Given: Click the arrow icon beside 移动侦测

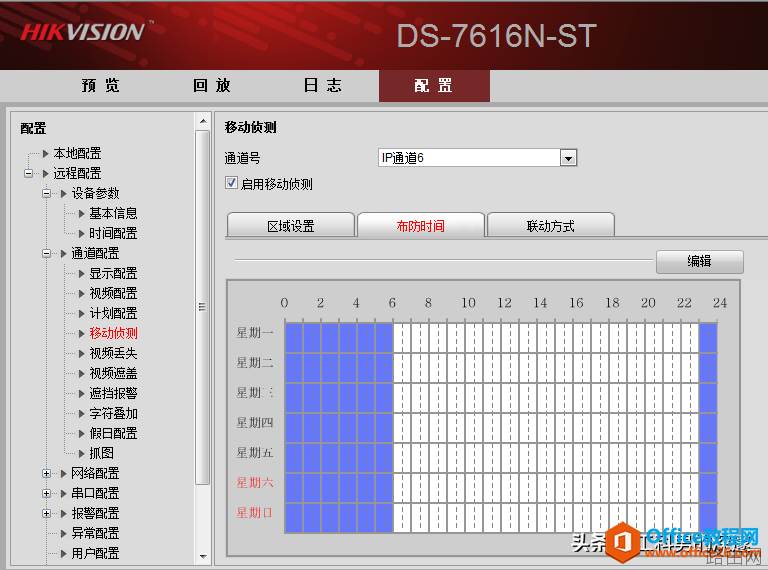Looking at the screenshot, I should click(x=82, y=333).
